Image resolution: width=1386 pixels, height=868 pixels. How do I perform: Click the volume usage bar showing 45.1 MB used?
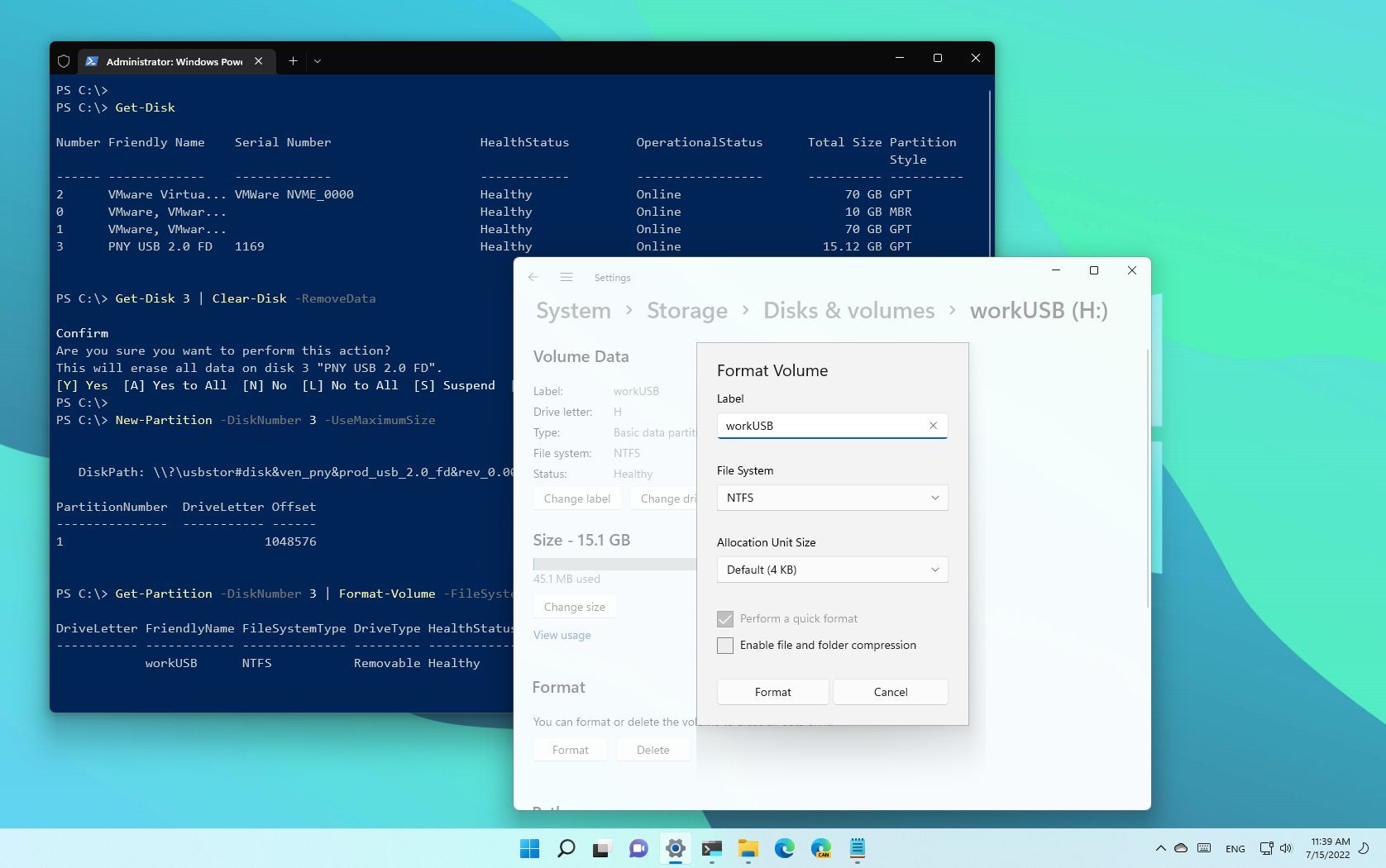(614, 564)
